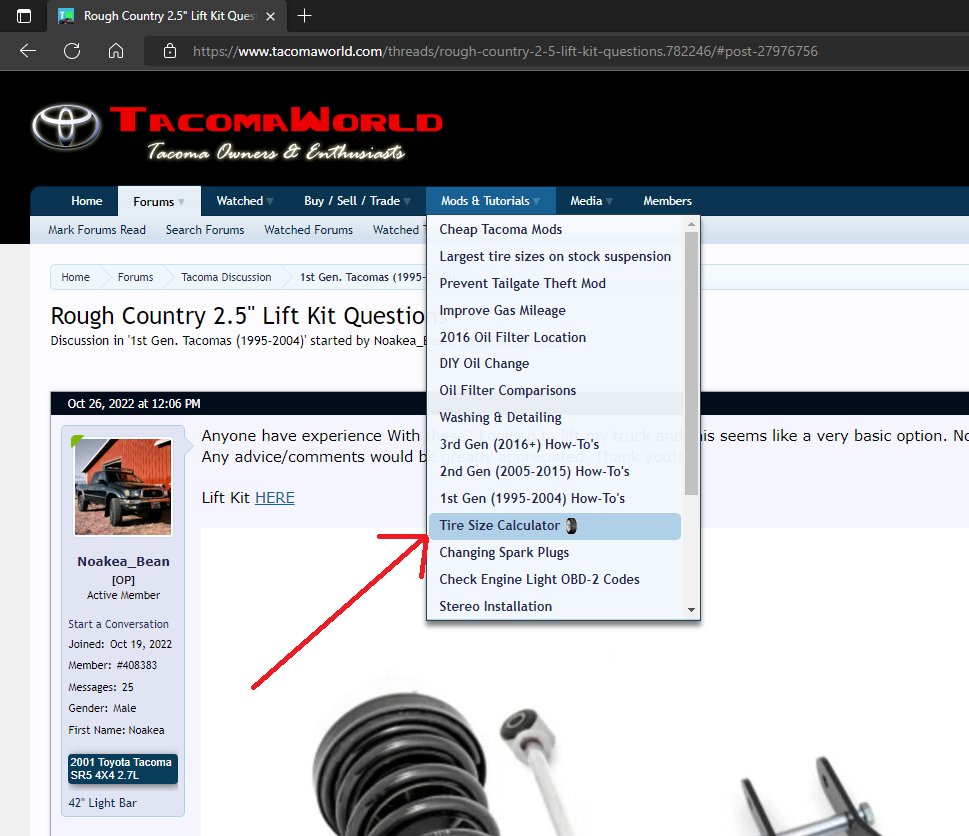This screenshot has width=969, height=836.
Task: Click 'Gender: Male' text
Action: point(103,708)
